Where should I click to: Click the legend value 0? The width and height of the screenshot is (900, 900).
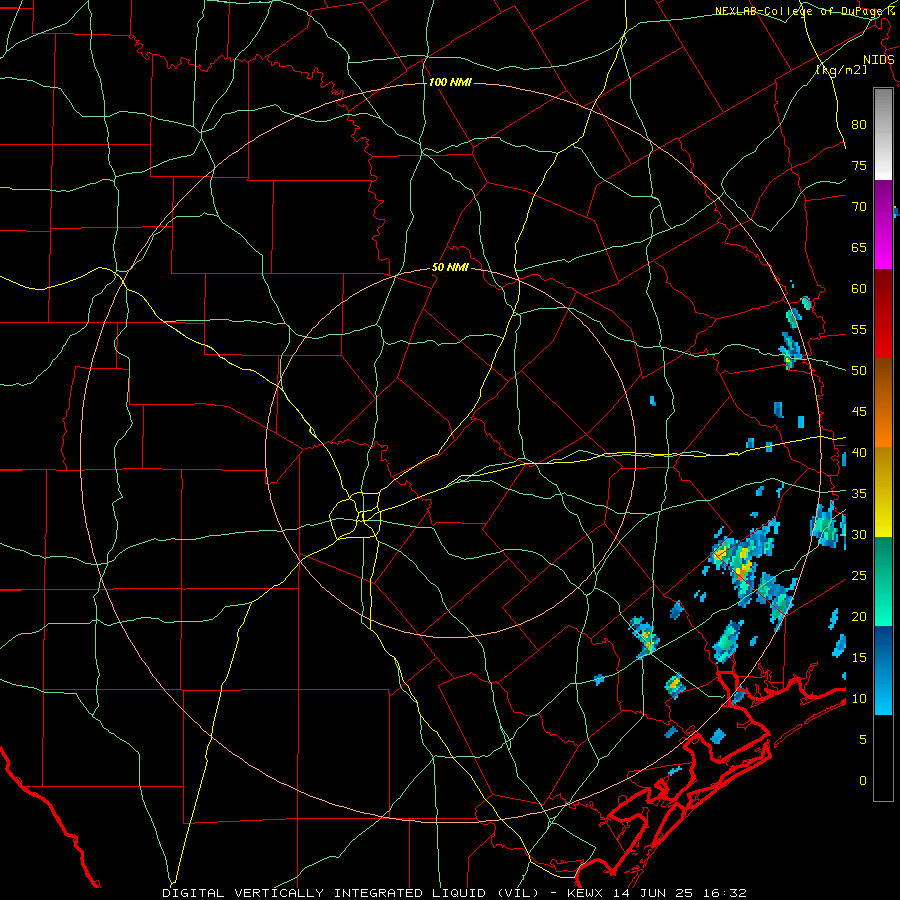coord(863,781)
